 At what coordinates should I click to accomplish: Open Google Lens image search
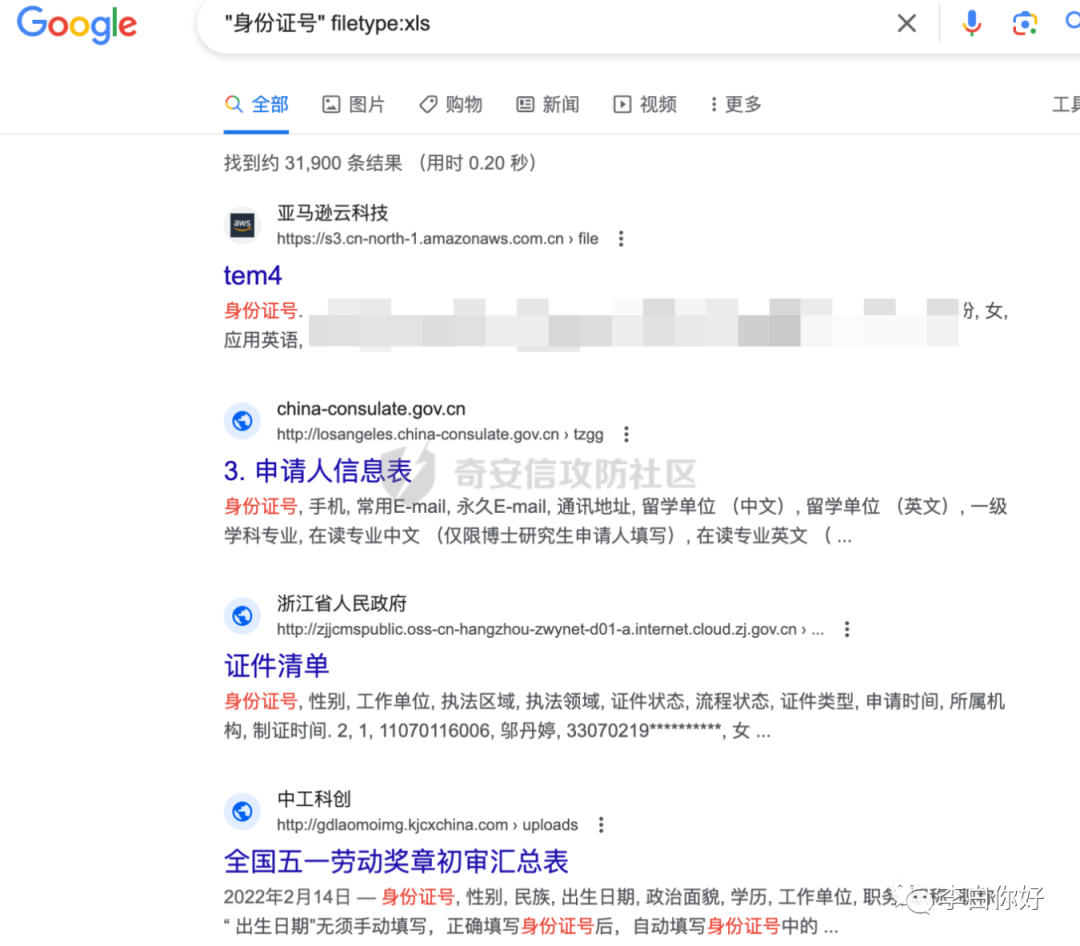coord(1024,23)
